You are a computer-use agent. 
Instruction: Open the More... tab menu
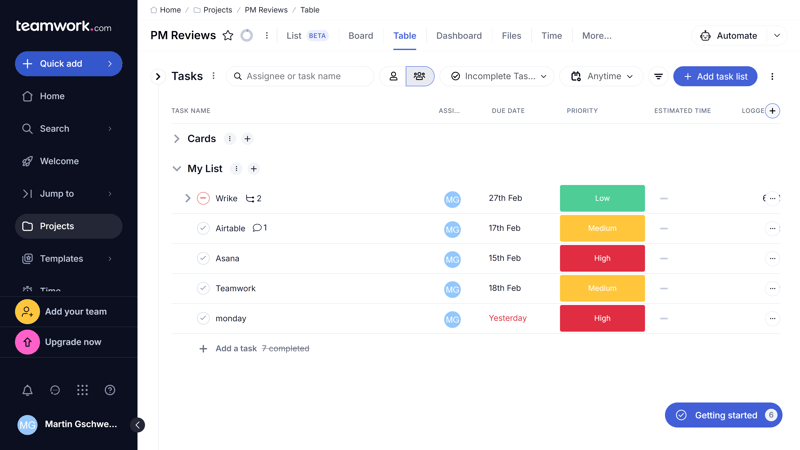[x=596, y=36]
